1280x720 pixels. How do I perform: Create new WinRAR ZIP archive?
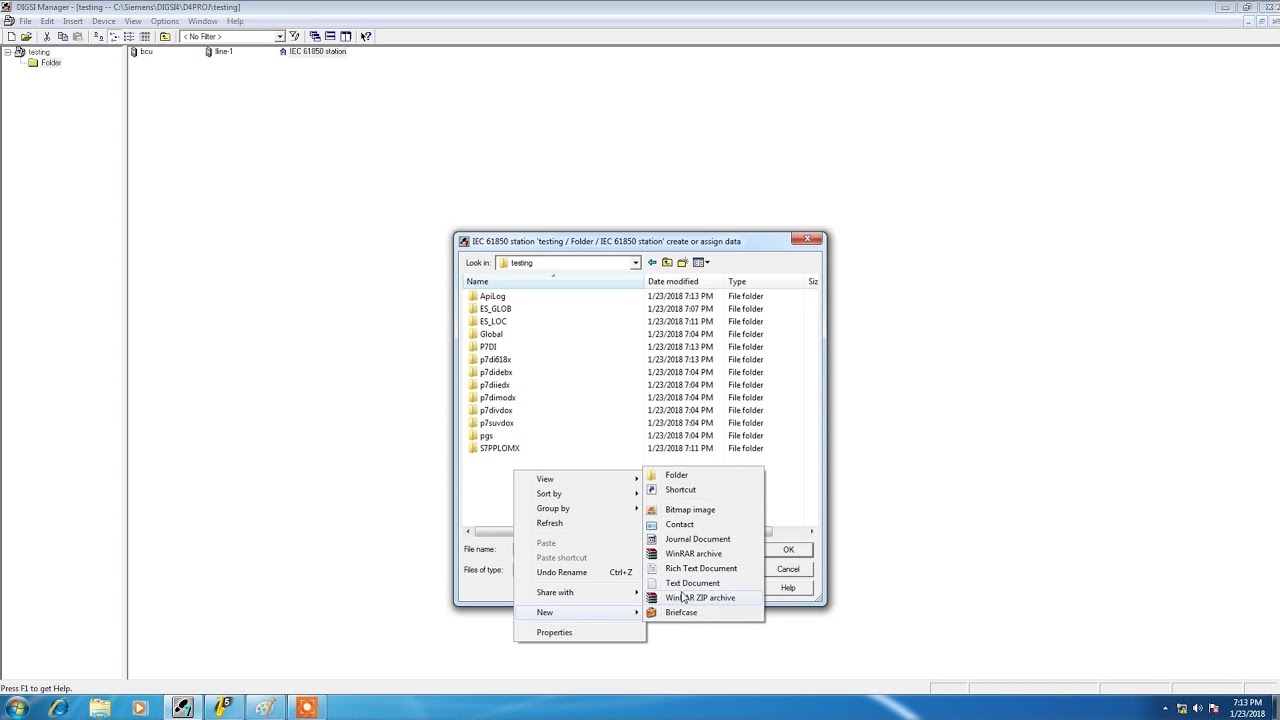703,598
